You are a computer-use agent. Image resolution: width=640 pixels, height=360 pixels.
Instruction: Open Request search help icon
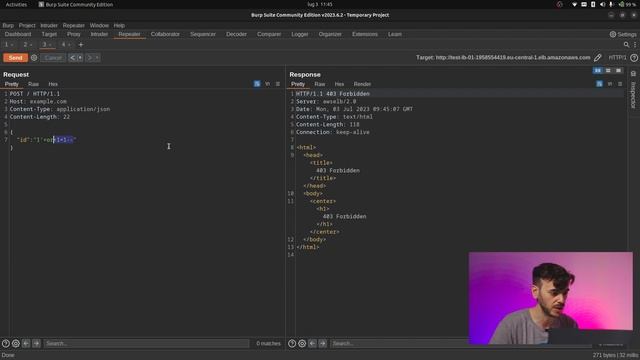[x=6, y=344]
